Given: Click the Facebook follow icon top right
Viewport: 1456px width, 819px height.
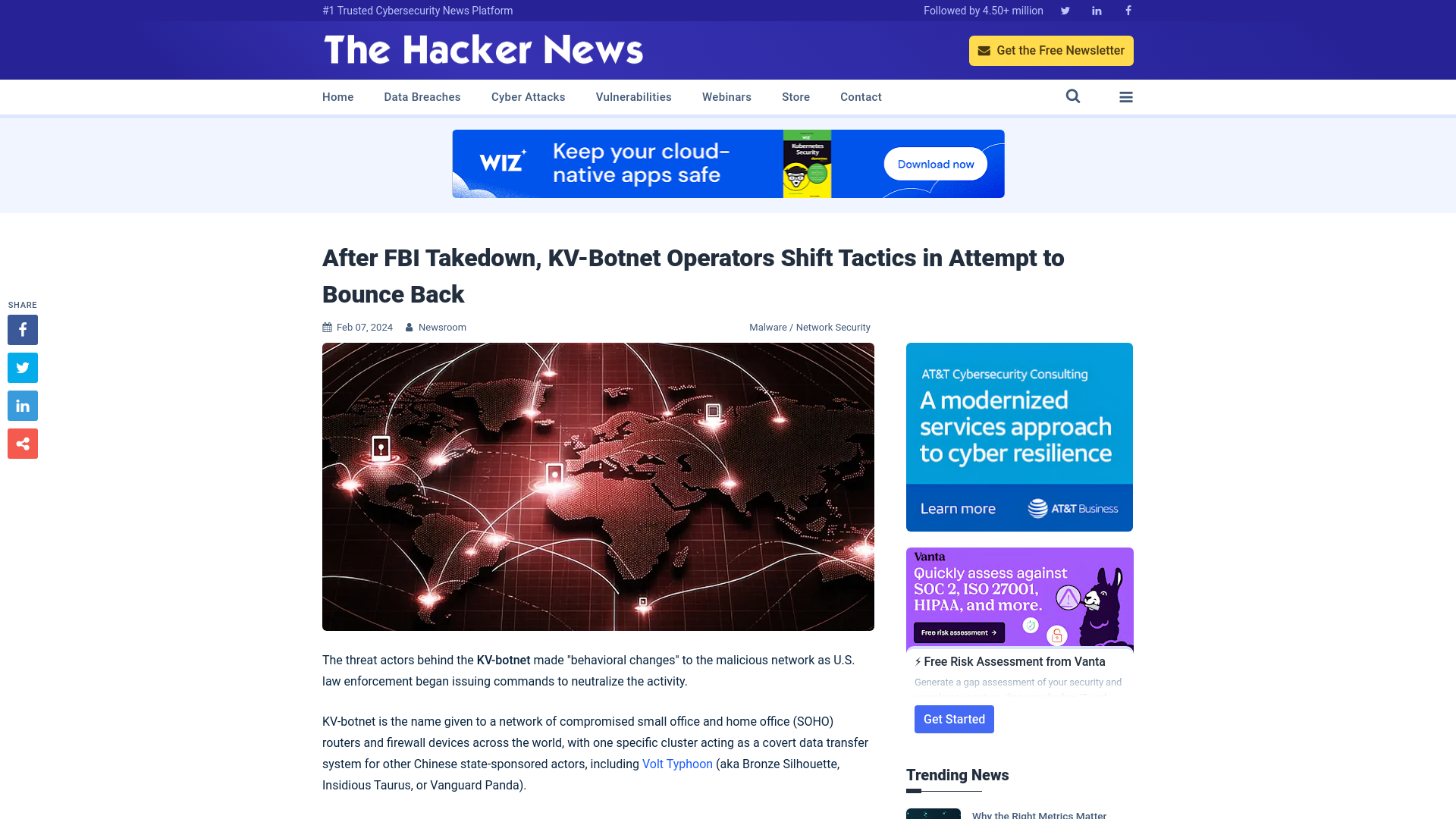Looking at the screenshot, I should click(x=1128, y=10).
